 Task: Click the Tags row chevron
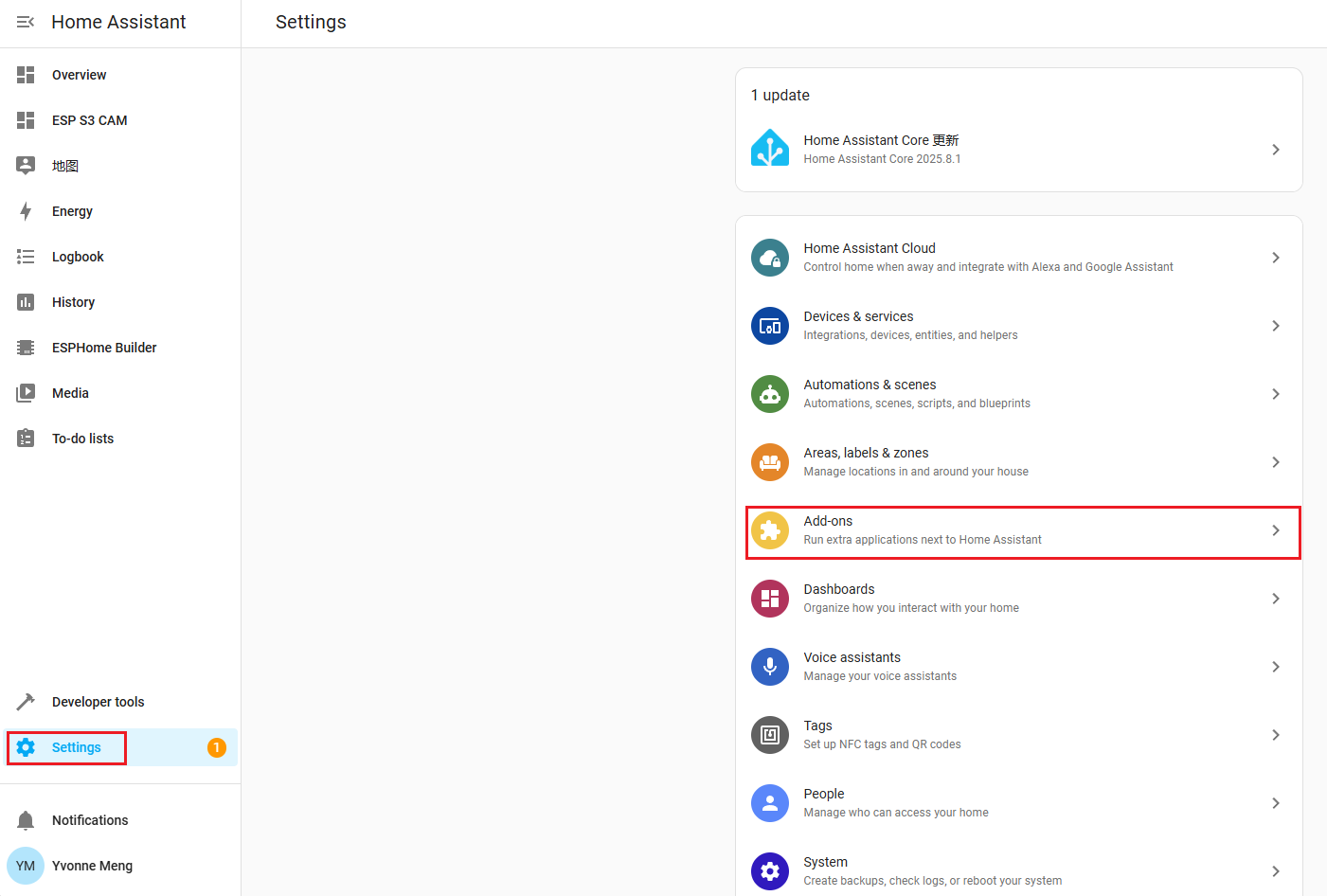(1276, 735)
